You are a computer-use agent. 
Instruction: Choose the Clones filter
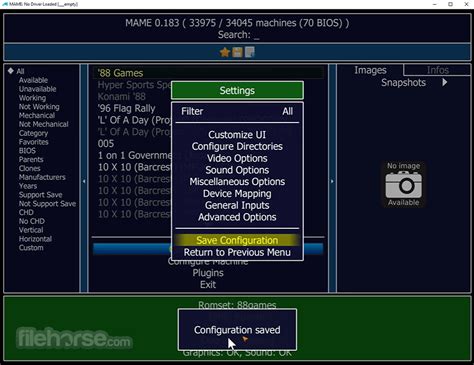click(x=29, y=168)
